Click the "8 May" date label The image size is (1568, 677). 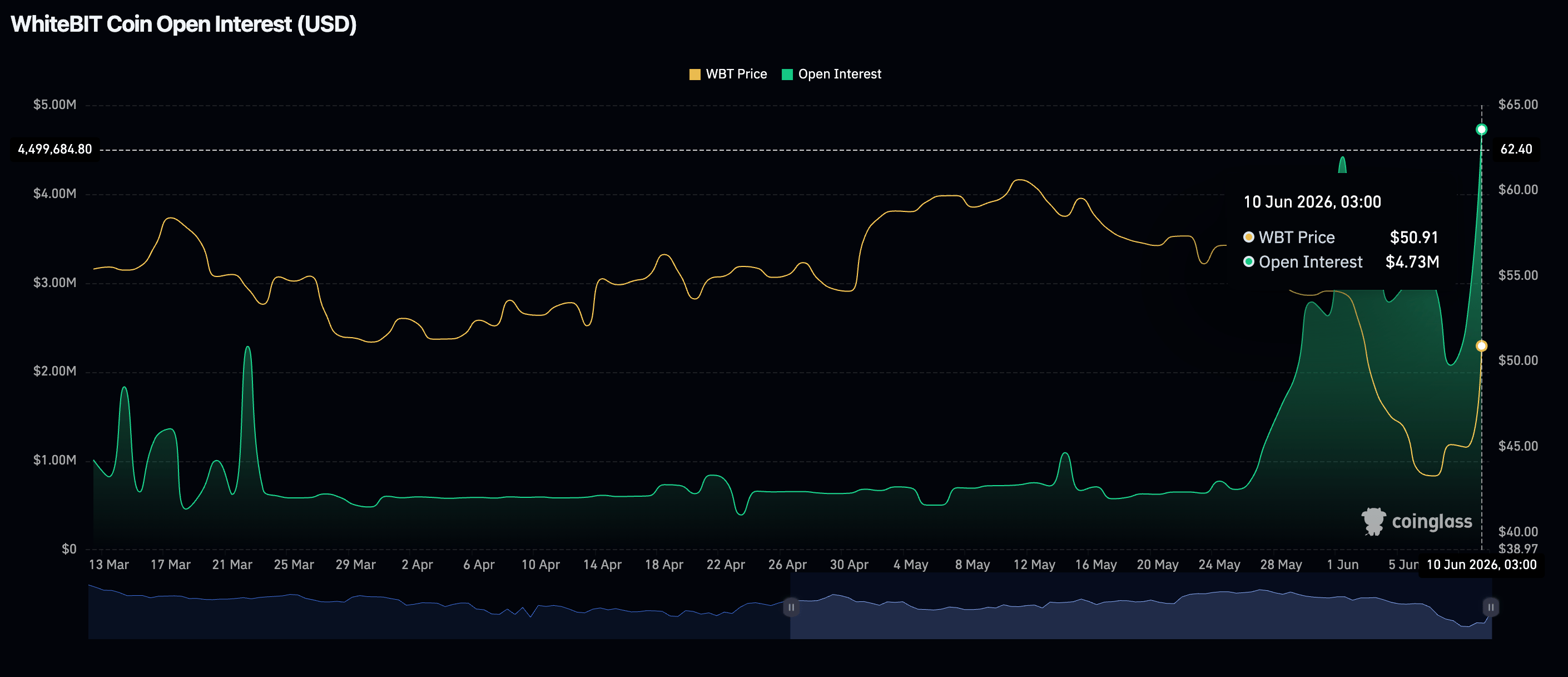pyautogui.click(x=972, y=565)
